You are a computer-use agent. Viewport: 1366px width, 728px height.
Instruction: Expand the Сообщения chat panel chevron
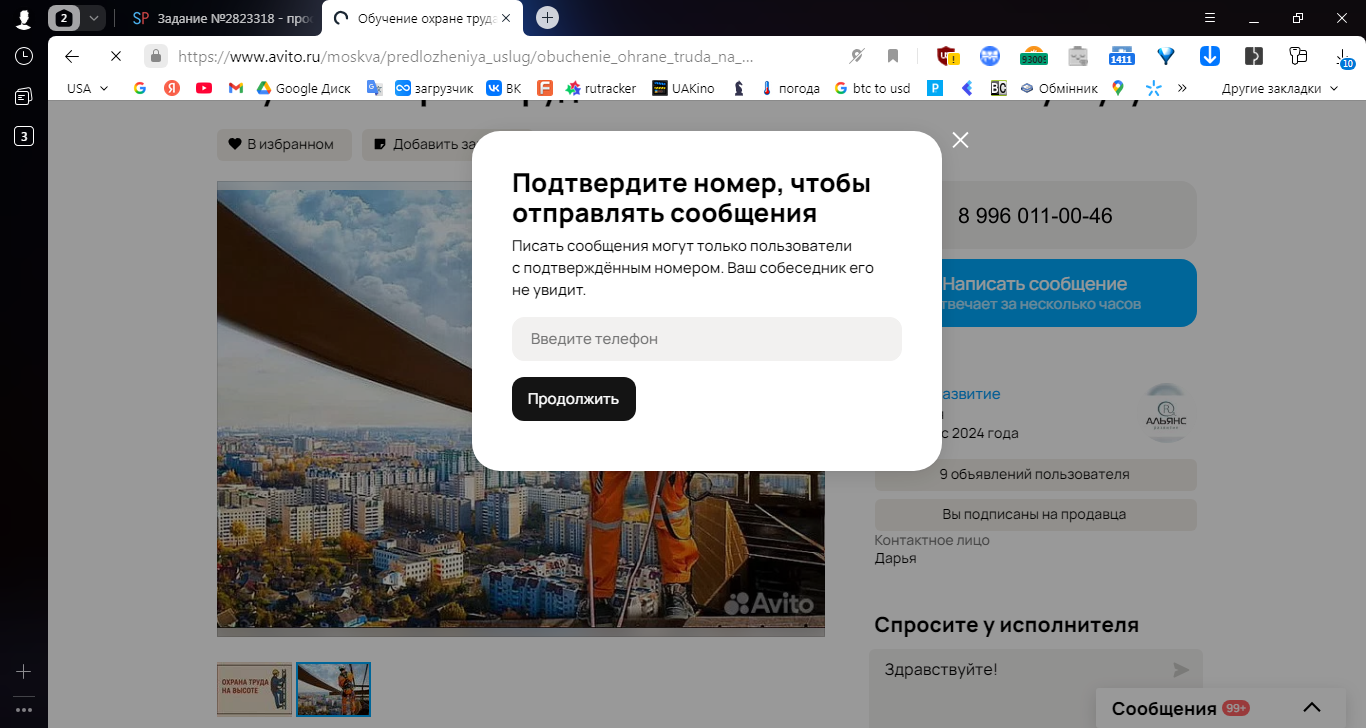coord(1312,708)
